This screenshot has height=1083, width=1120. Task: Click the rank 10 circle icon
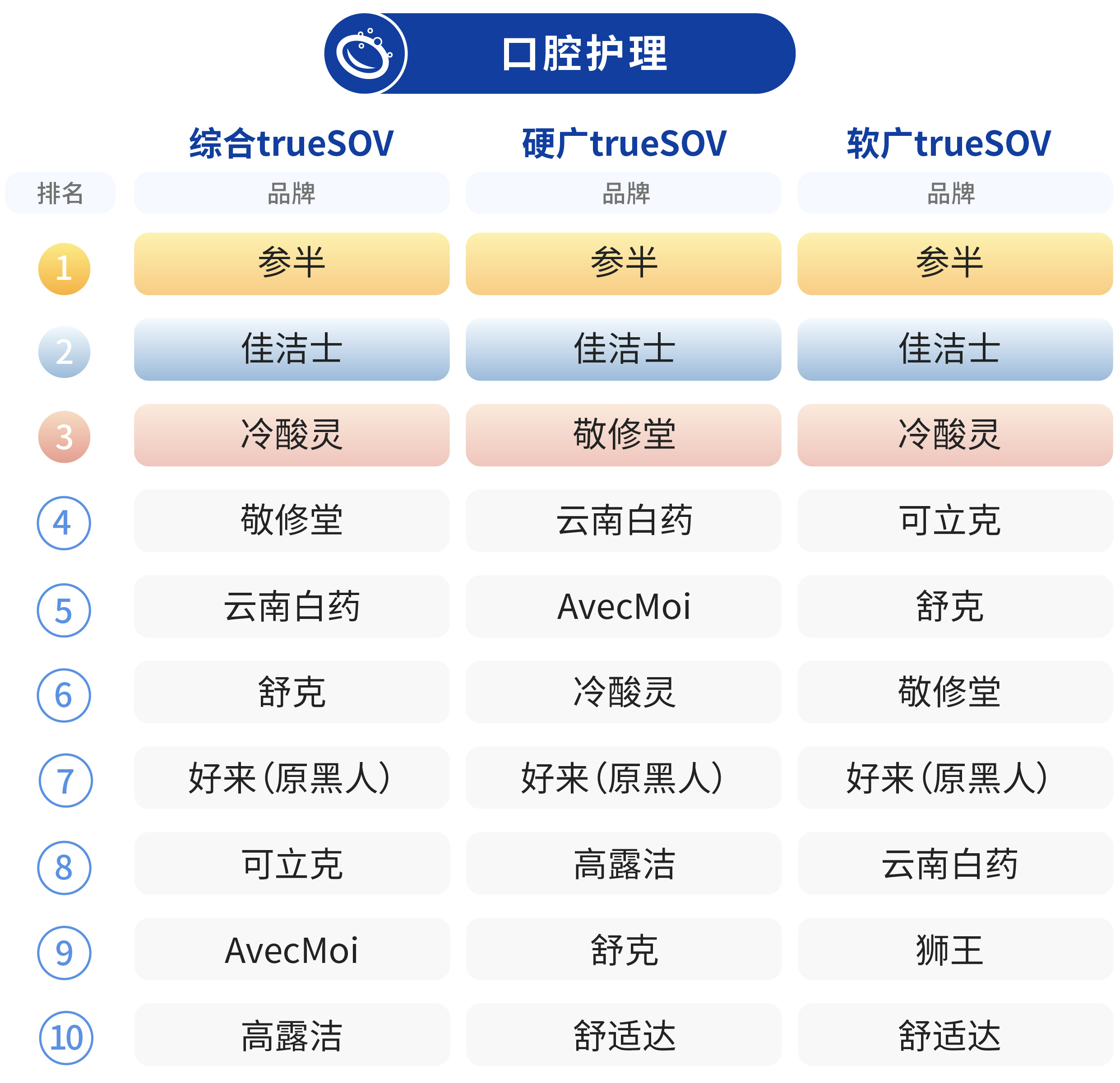pyautogui.click(x=66, y=1038)
